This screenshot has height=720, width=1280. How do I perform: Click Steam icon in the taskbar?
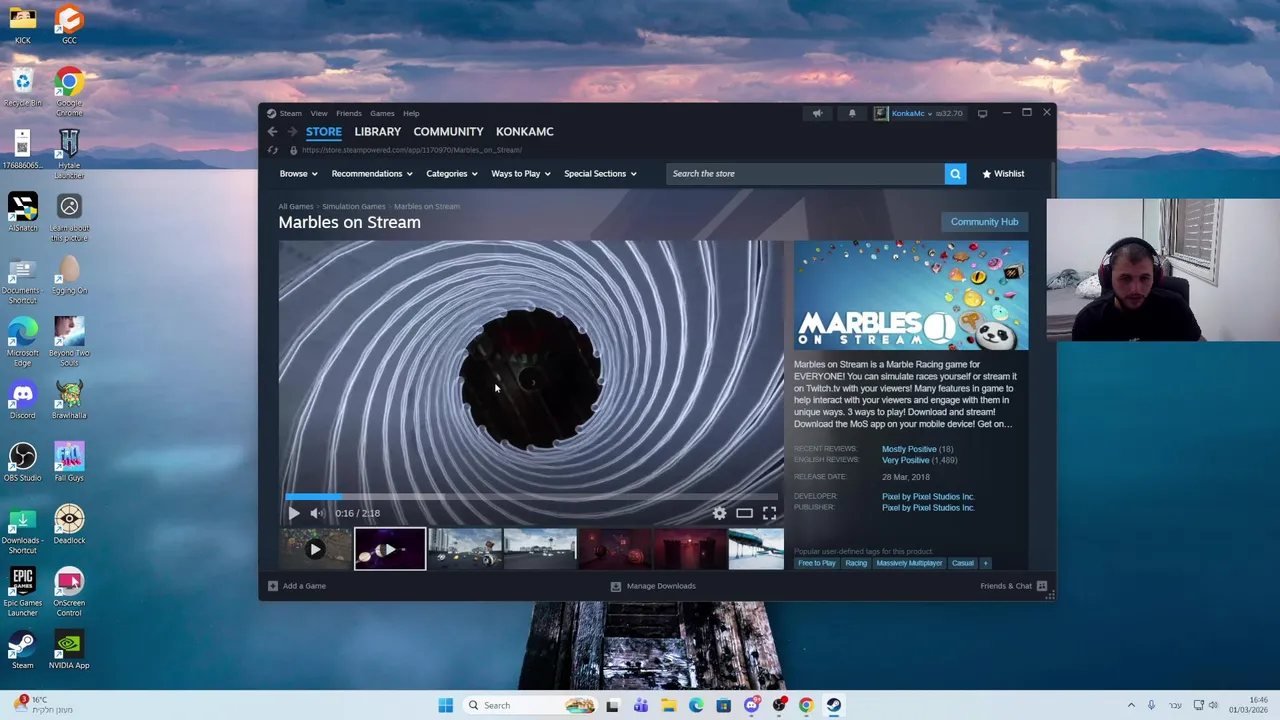(833, 705)
